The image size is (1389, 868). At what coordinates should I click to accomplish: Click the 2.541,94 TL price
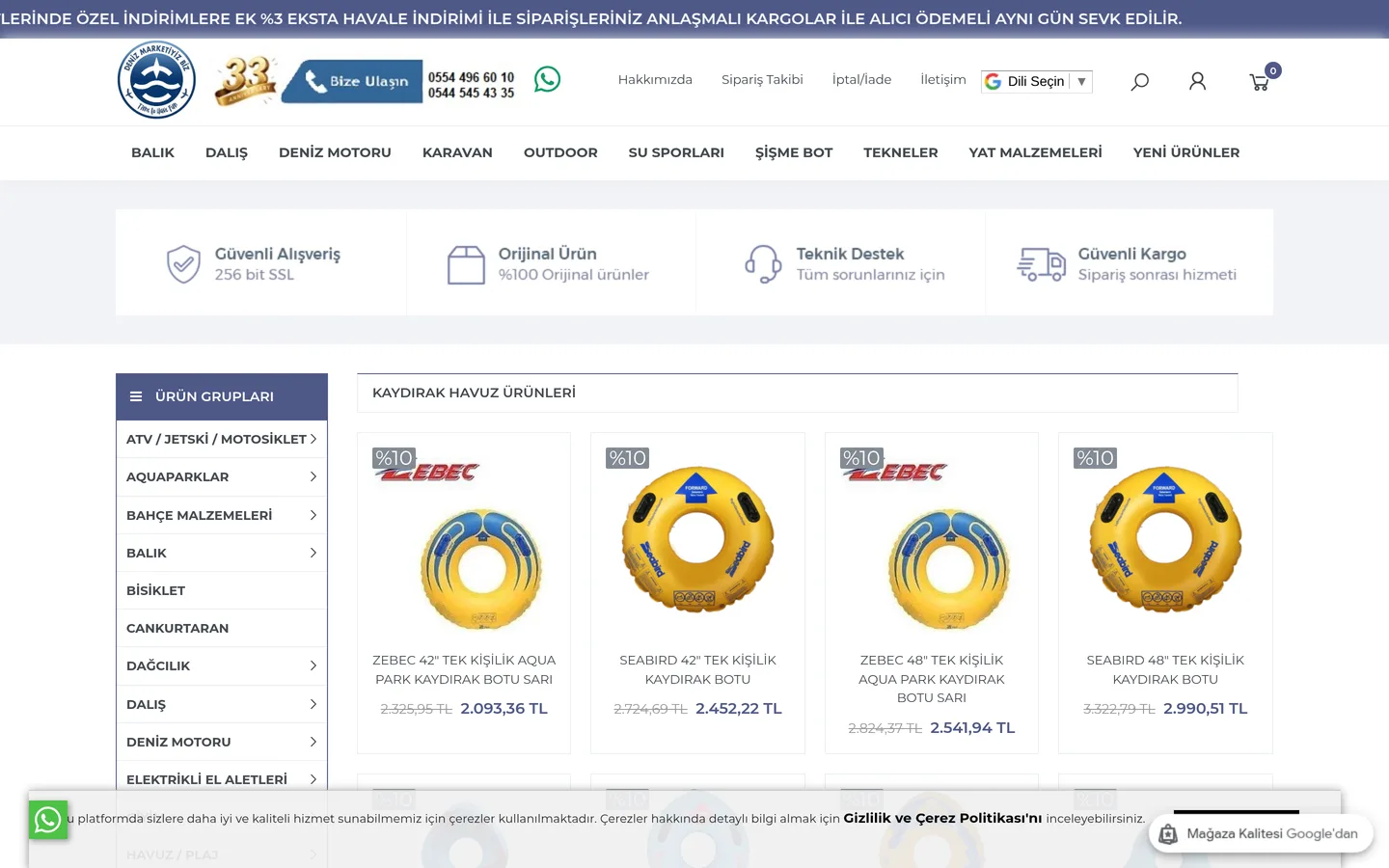coord(972,727)
